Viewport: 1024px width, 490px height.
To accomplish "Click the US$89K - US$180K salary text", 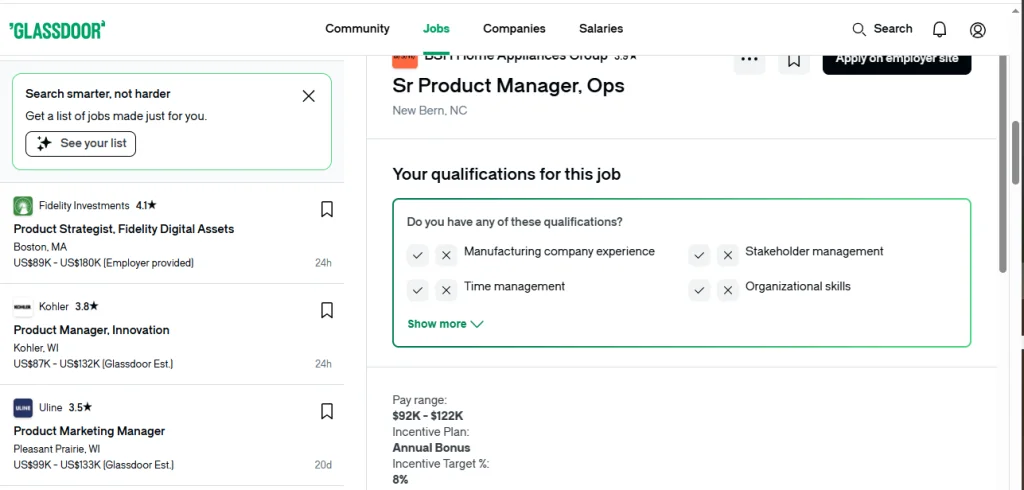I will tap(103, 263).
